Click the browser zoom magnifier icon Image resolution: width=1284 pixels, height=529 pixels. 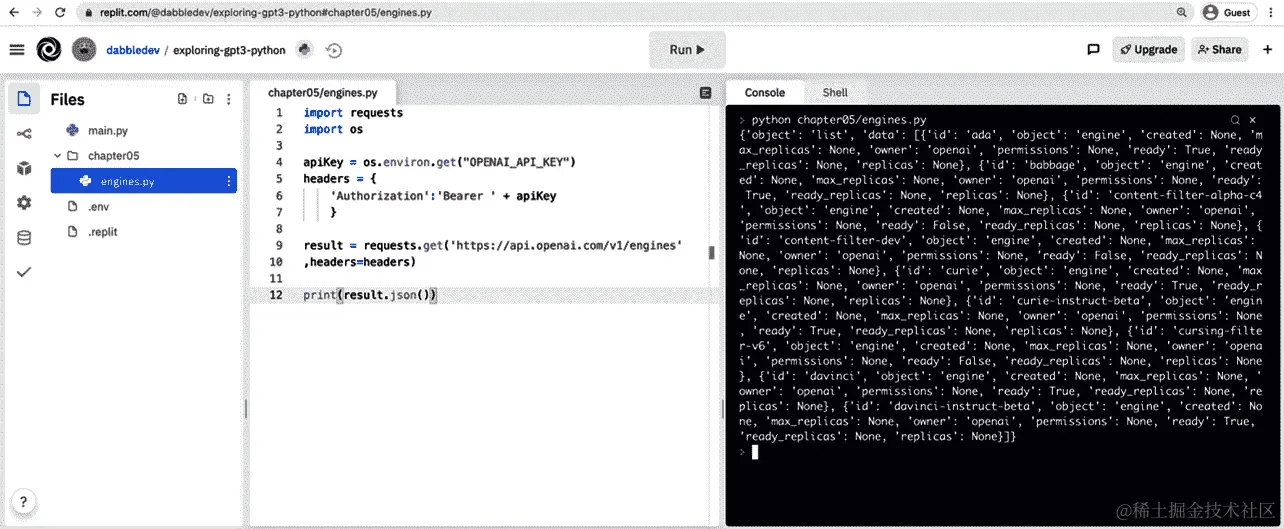coord(1182,12)
